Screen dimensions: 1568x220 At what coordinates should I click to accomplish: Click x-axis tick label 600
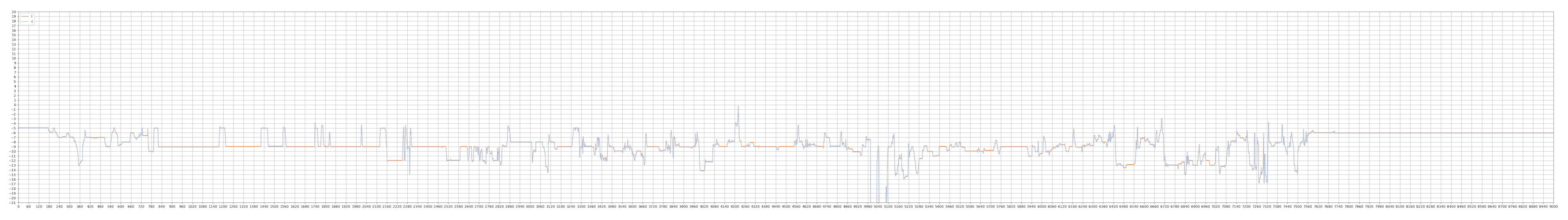[120, 207]
